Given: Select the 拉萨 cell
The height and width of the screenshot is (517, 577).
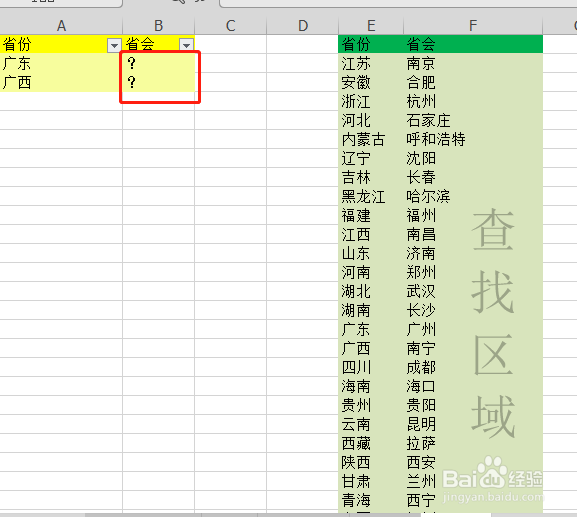Looking at the screenshot, I should click(473, 444).
